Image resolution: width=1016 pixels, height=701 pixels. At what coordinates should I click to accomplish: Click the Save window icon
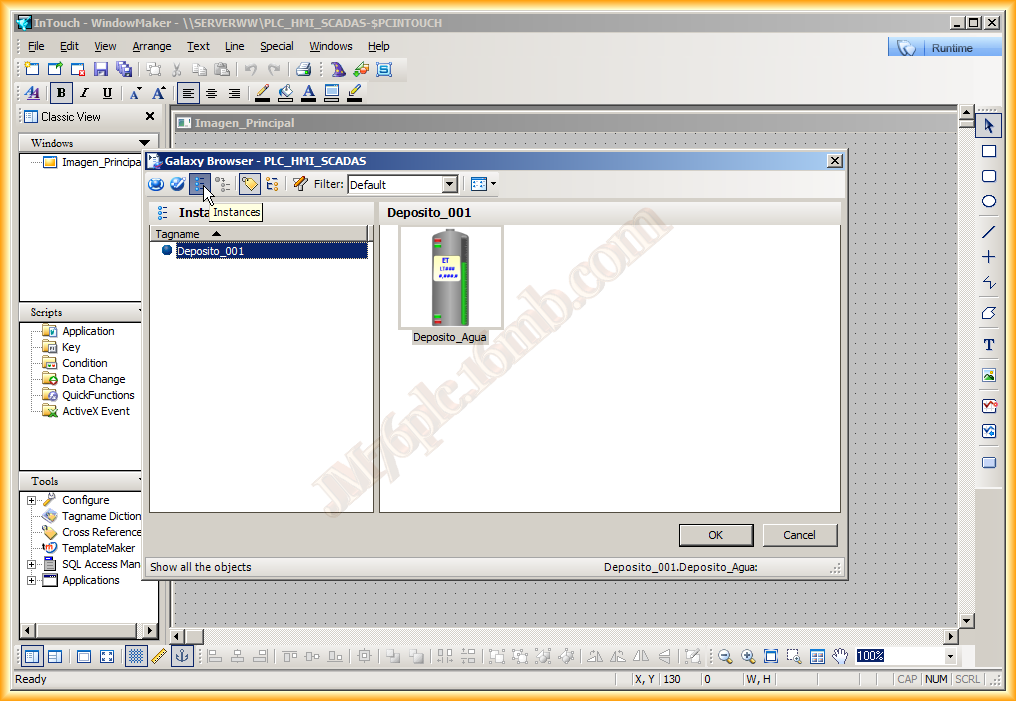[101, 69]
